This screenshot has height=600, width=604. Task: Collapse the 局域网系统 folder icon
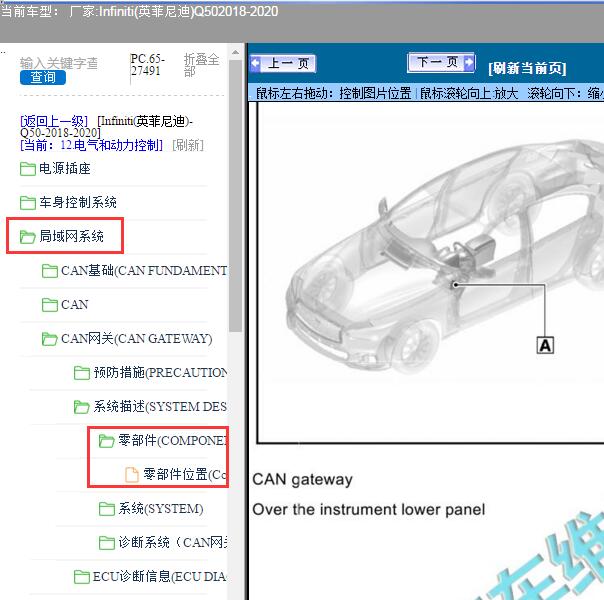click(x=28, y=236)
